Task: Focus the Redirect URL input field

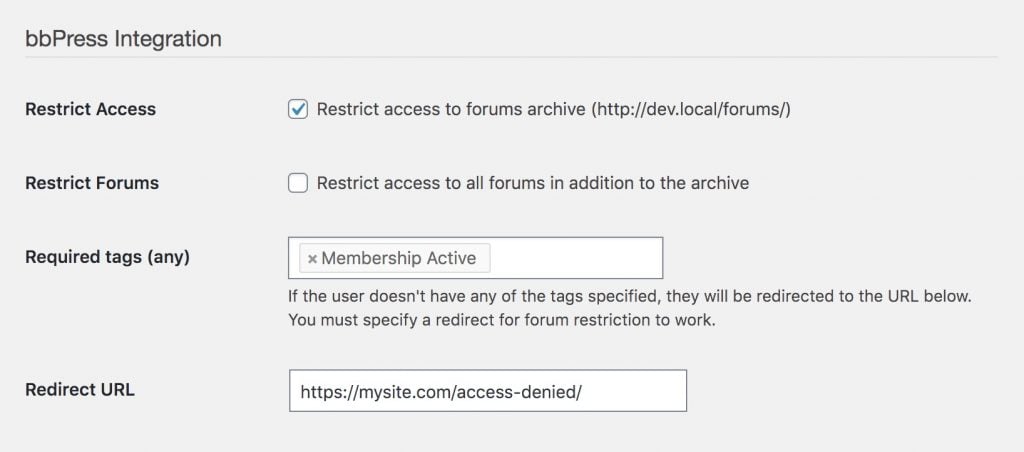Action: tap(488, 391)
